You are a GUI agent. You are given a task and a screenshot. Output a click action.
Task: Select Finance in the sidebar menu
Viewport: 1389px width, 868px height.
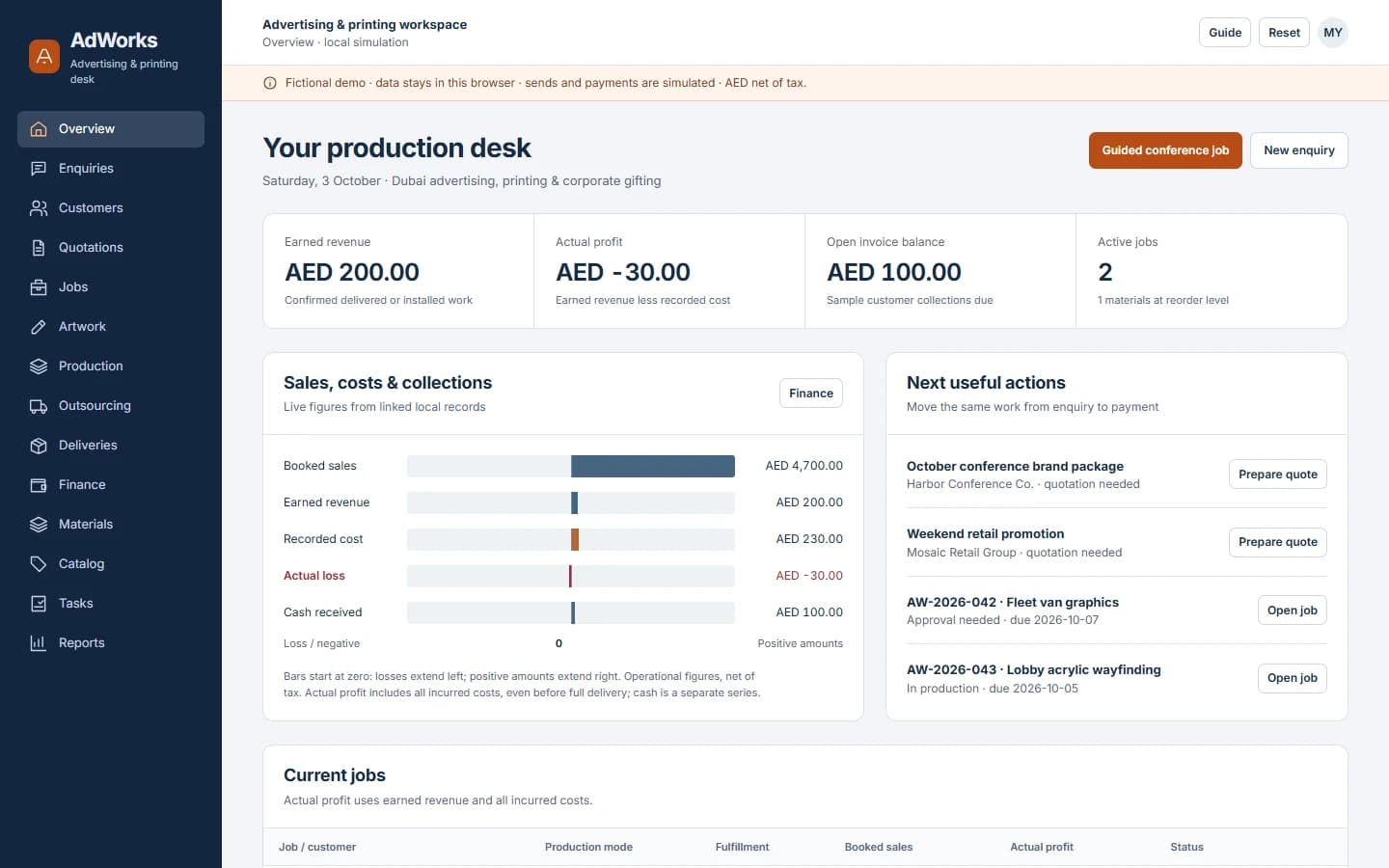tap(111, 485)
